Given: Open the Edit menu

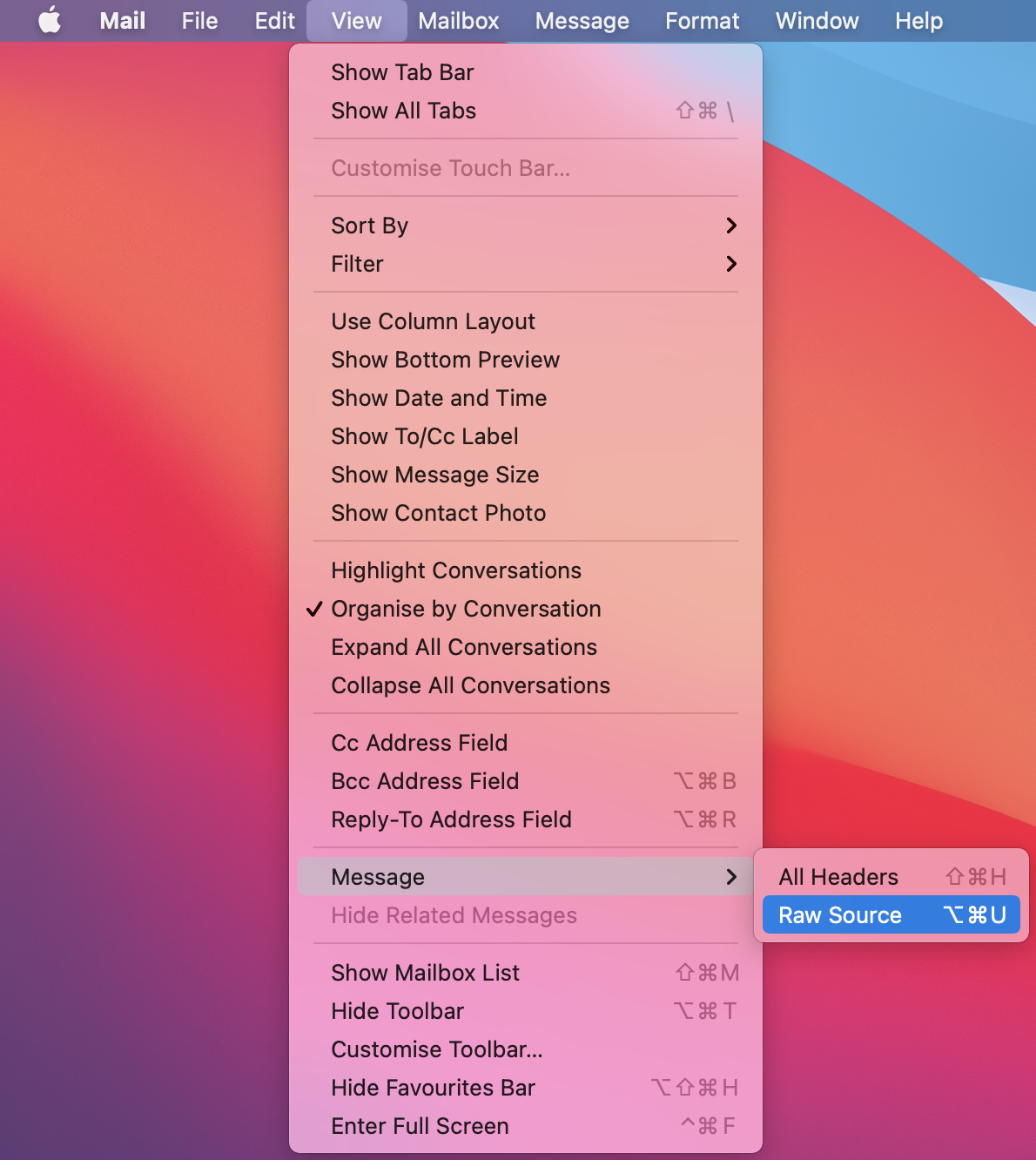Looking at the screenshot, I should click(274, 21).
